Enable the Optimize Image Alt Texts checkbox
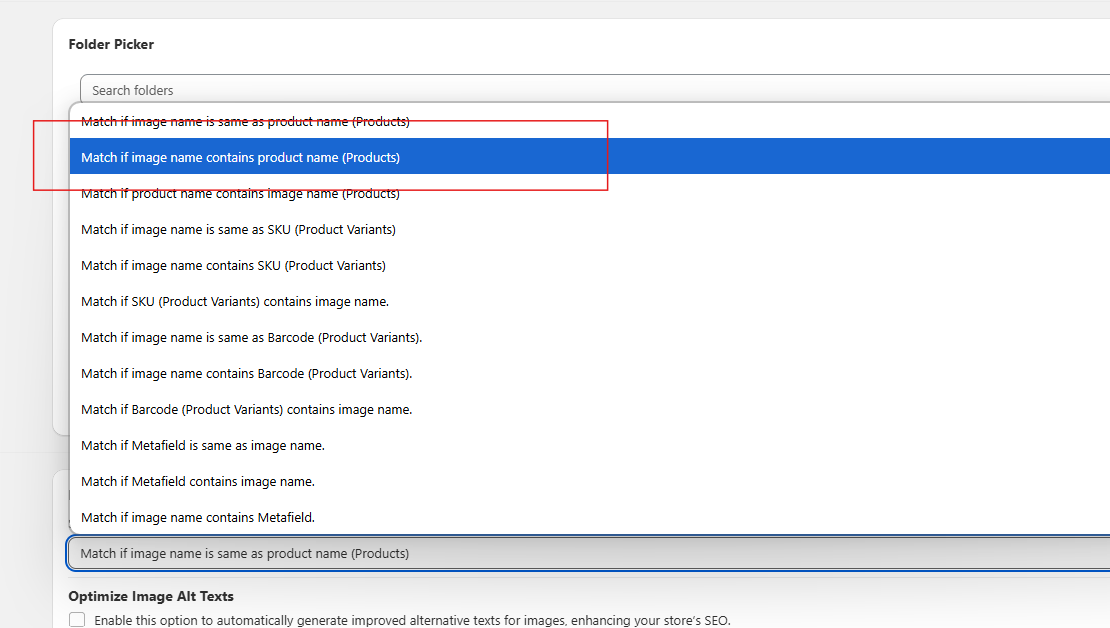Image resolution: width=1110 pixels, height=628 pixels. click(x=77, y=620)
